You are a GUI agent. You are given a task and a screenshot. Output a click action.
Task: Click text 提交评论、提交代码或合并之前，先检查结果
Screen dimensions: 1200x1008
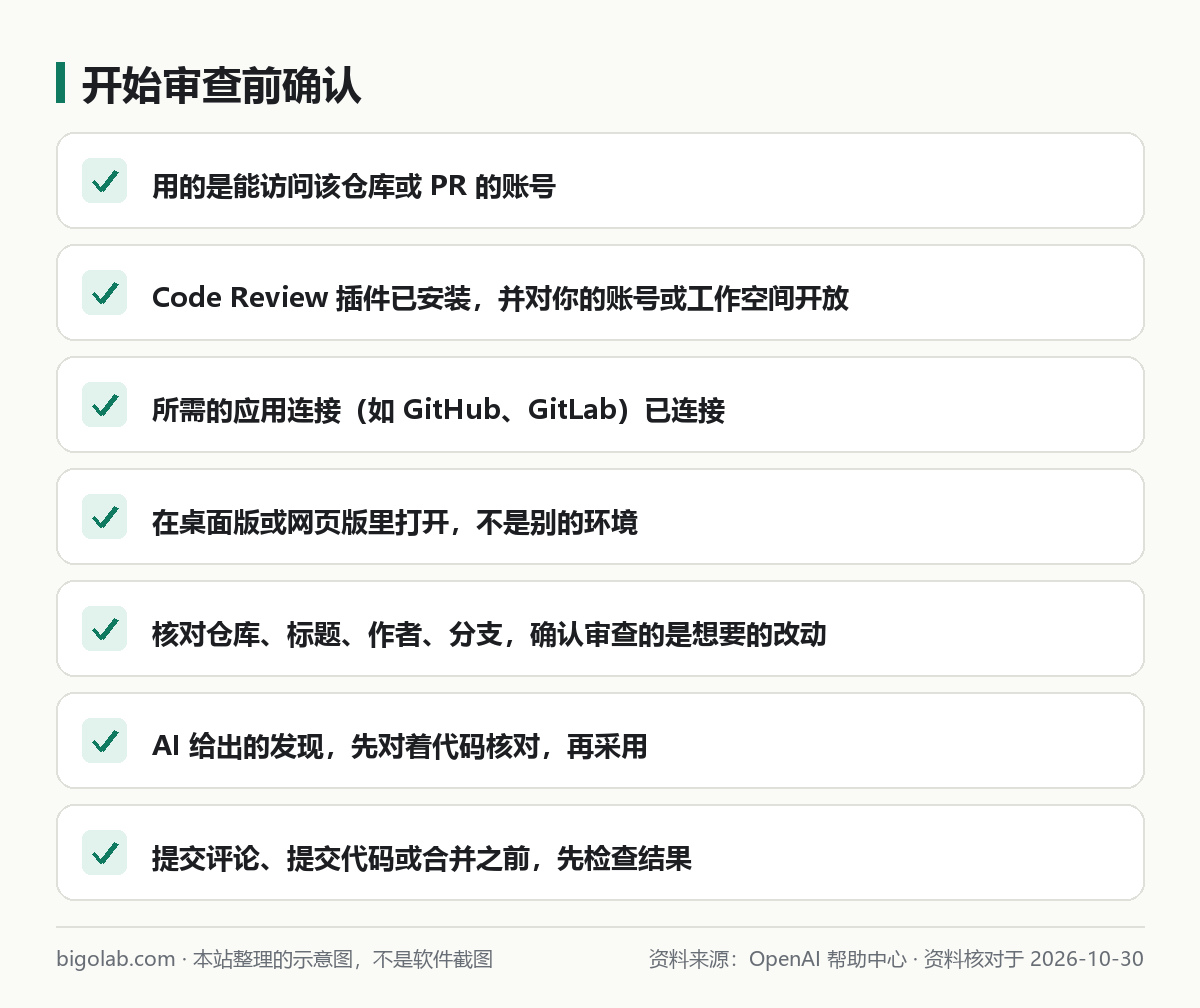(422, 858)
